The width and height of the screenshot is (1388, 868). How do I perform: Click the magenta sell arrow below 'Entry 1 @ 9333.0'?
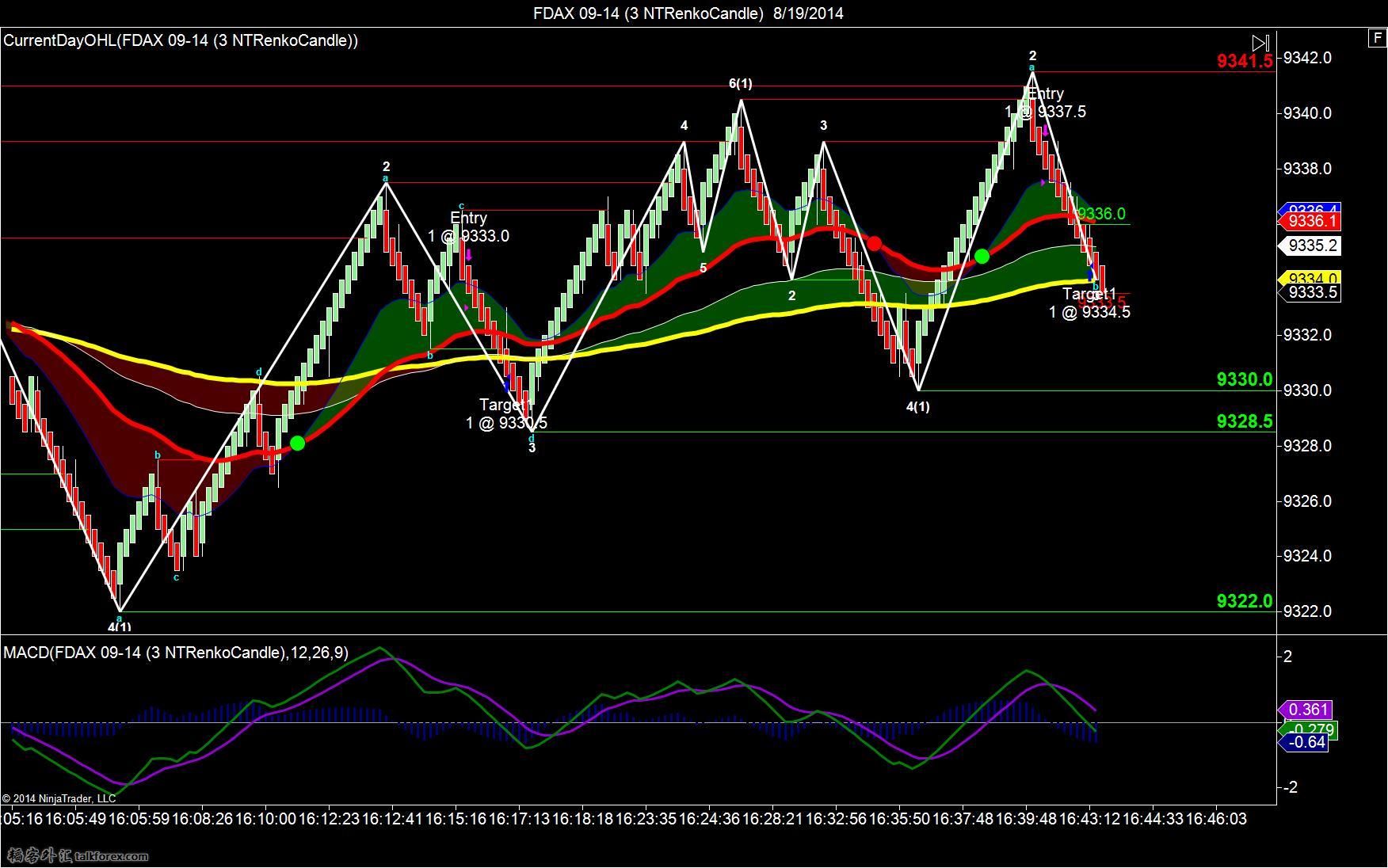[x=468, y=255]
